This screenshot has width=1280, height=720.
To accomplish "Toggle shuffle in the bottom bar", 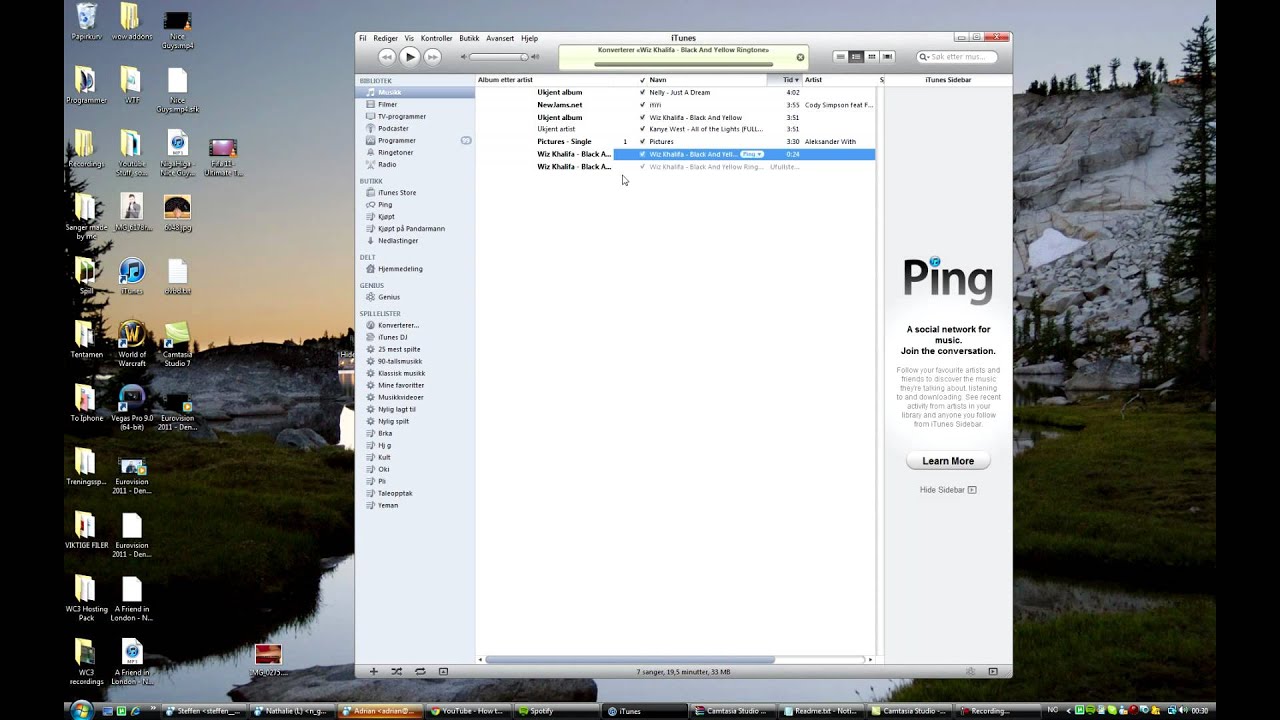I will click(x=396, y=671).
